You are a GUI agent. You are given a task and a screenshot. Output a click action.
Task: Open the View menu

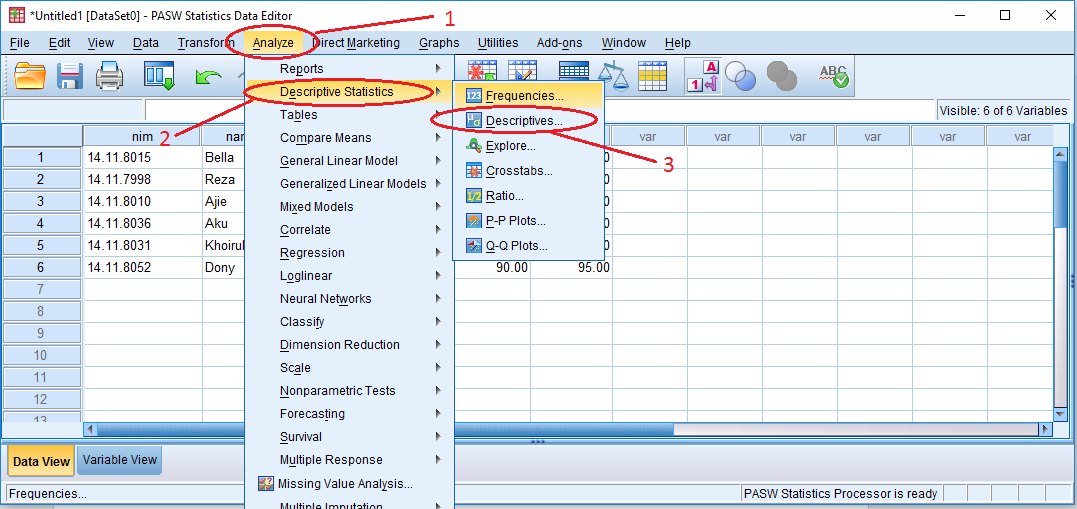click(100, 43)
